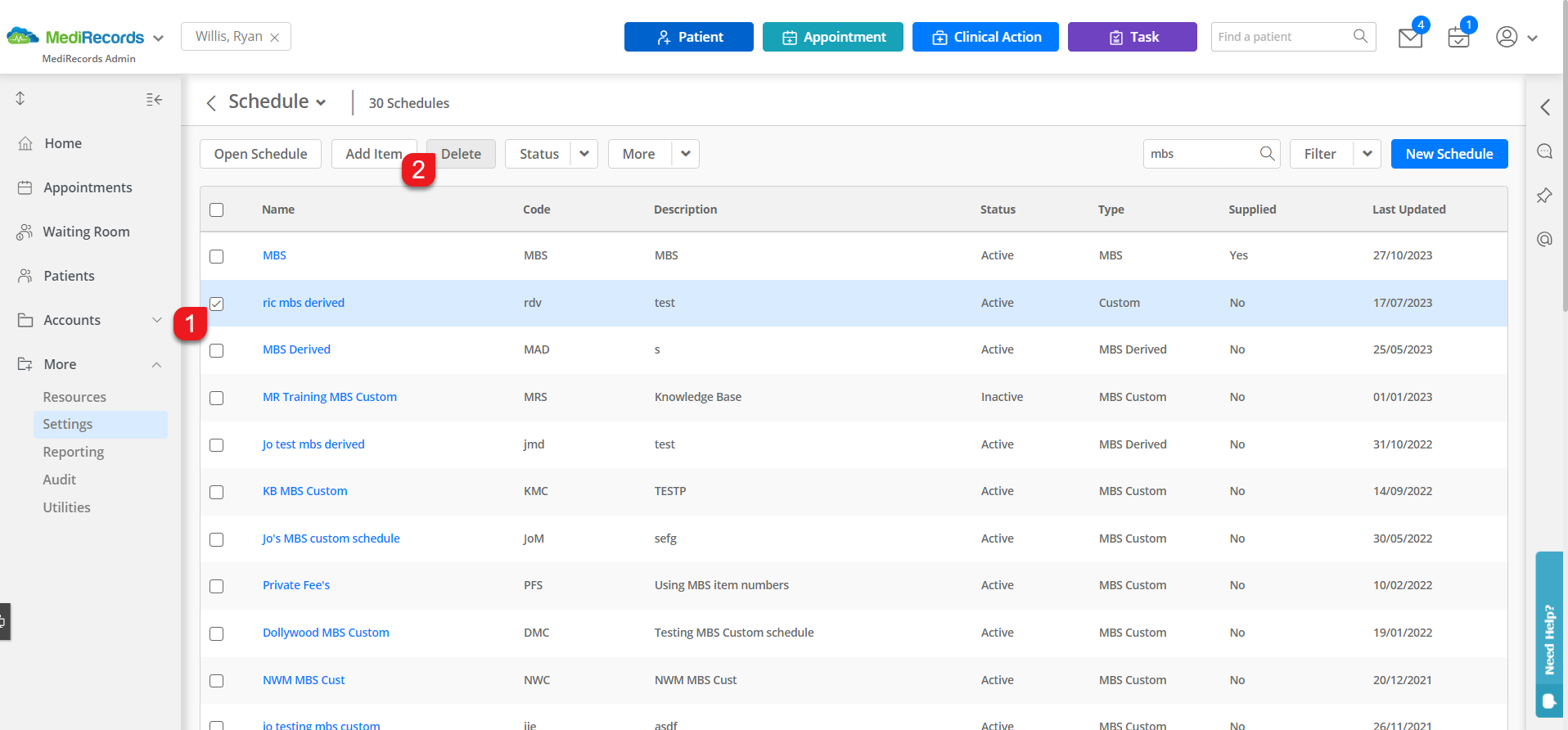Open the Dollywood MBS Custom link
The width and height of the screenshot is (1568, 730).
tap(326, 633)
